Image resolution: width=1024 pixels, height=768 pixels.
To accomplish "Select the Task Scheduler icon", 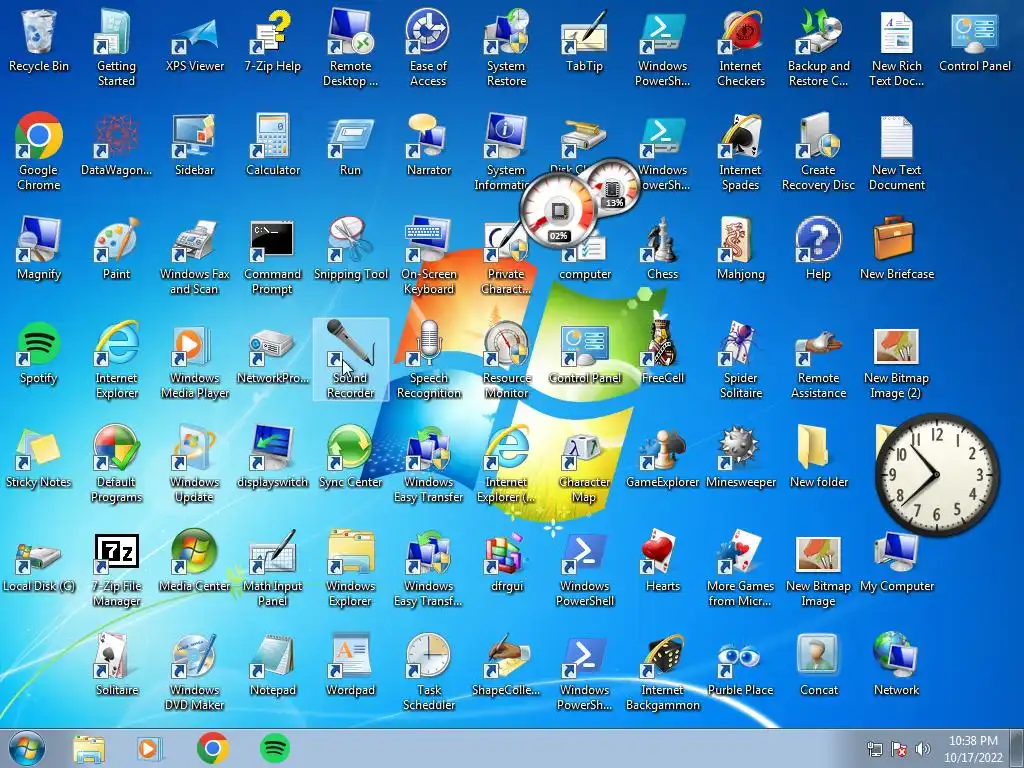I will [x=428, y=656].
